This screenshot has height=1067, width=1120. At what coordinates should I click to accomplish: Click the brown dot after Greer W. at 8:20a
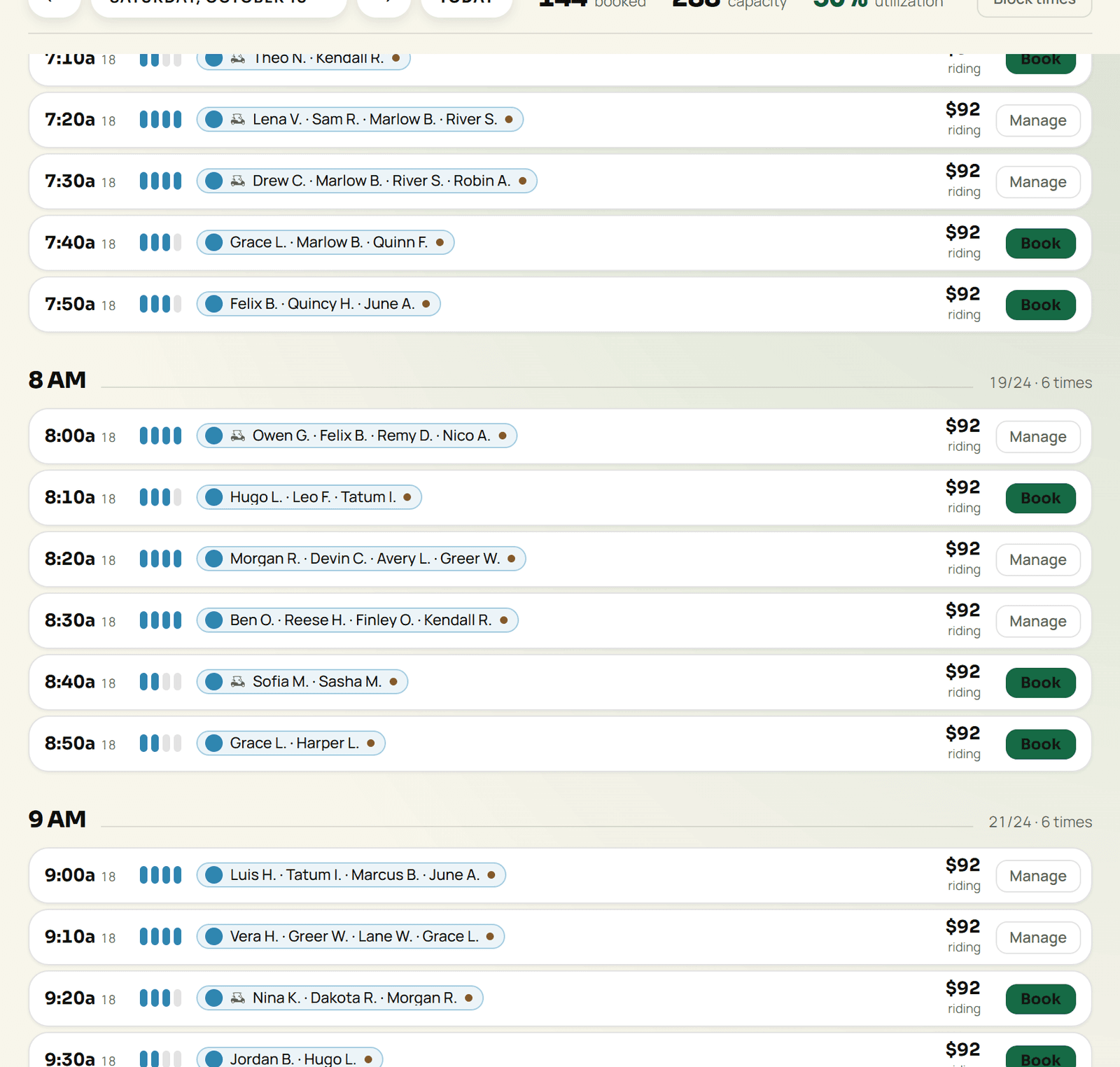tap(511, 559)
